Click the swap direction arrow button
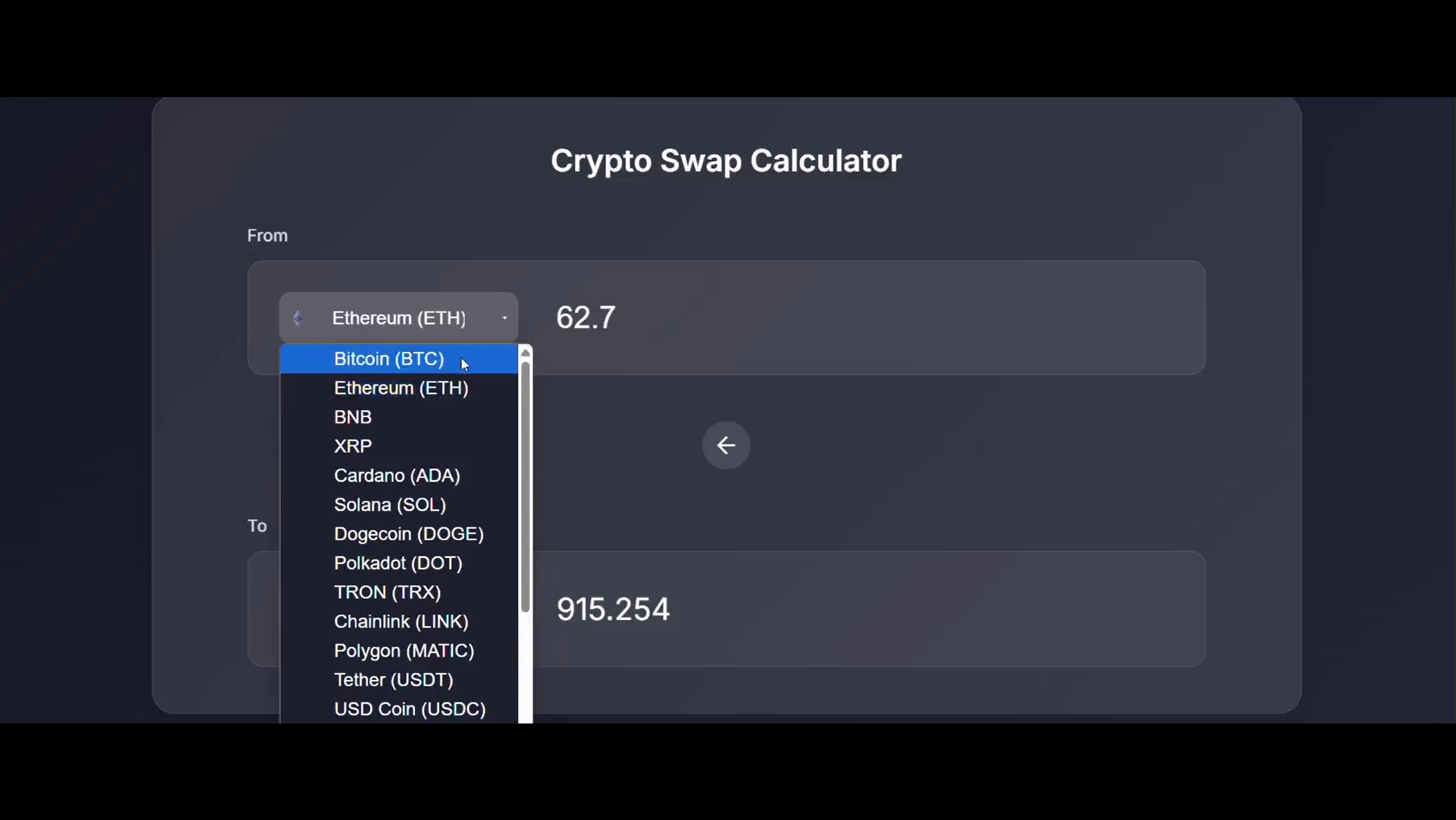1456x820 pixels. (x=725, y=445)
